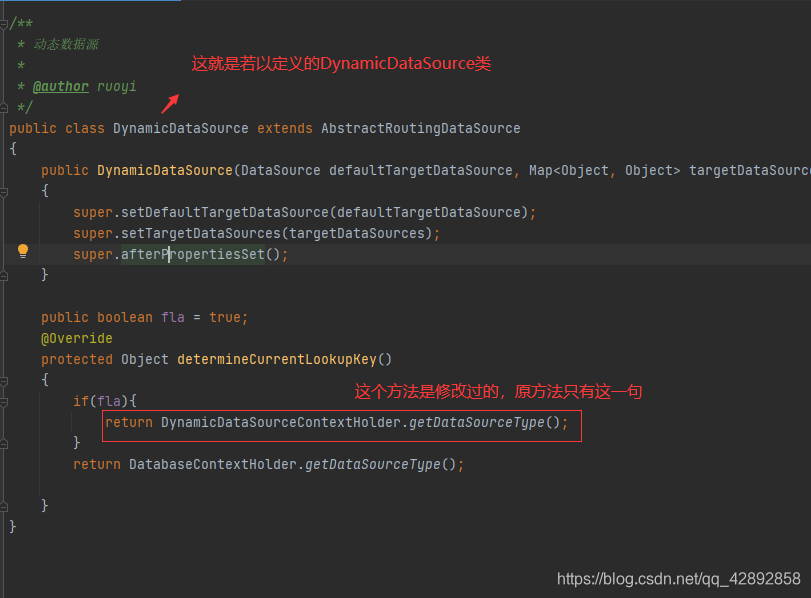The height and width of the screenshot is (598, 811).
Task: Click DynamicDataSourceContextHolder class reference
Action: (281, 422)
